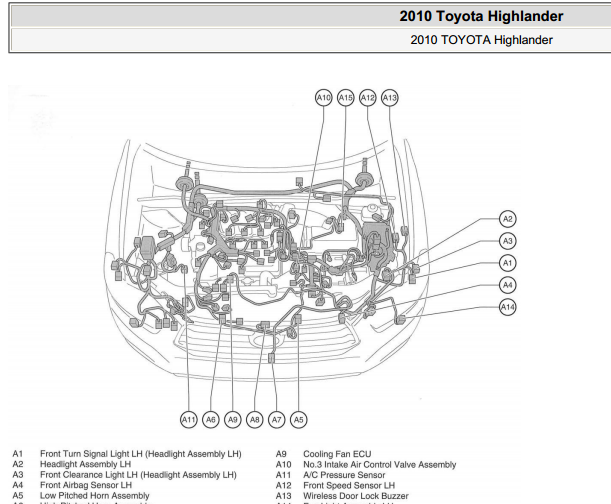The image size is (611, 504).
Task: Click the A8 callout circle below the diagram
Action: coord(254,420)
